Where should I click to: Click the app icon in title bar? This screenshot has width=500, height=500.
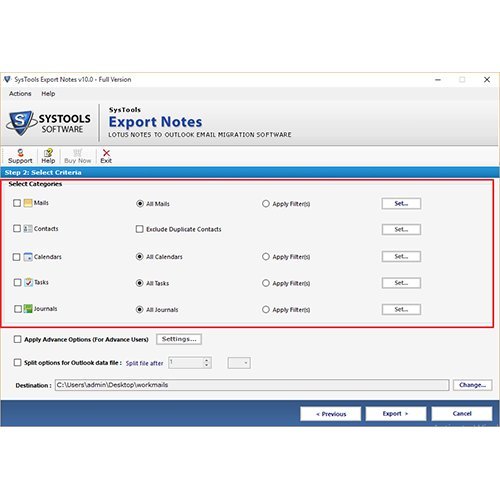(x=7, y=79)
